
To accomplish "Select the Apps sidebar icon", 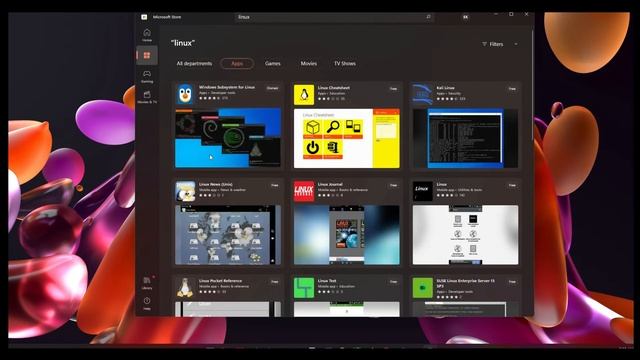I will click(x=147, y=56).
